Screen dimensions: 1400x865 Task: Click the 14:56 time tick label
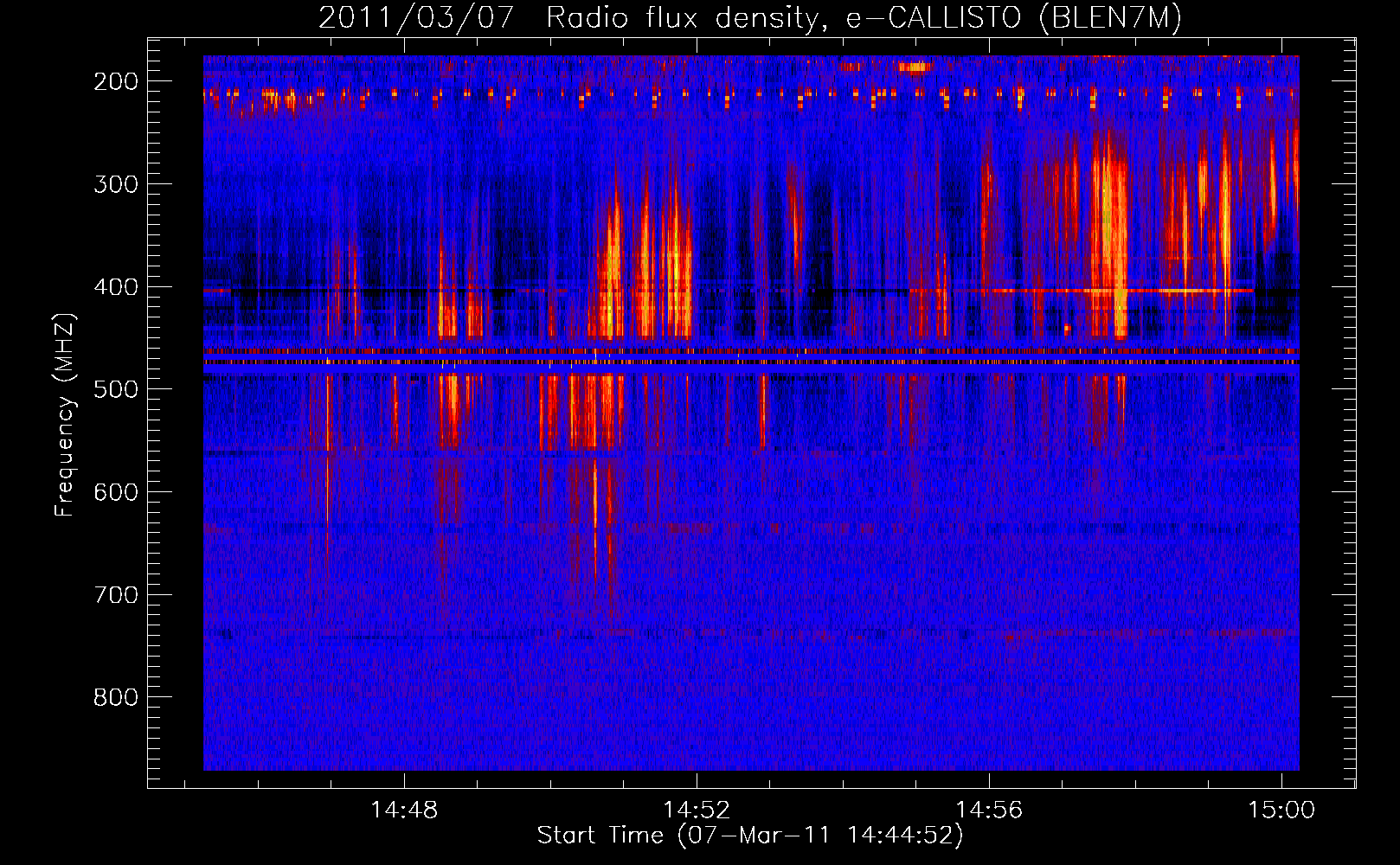click(x=989, y=811)
